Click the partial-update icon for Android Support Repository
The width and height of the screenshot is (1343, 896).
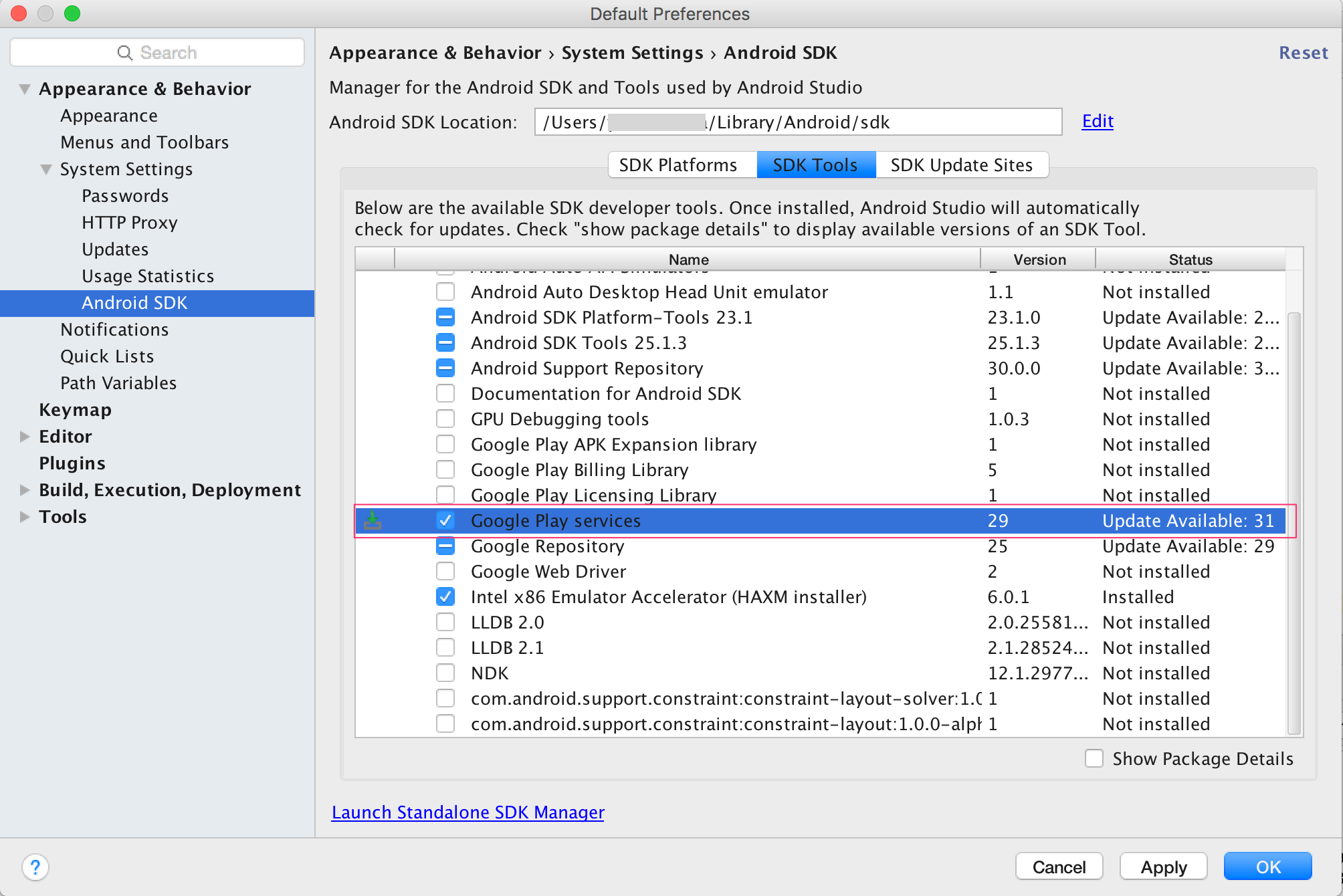pos(445,368)
